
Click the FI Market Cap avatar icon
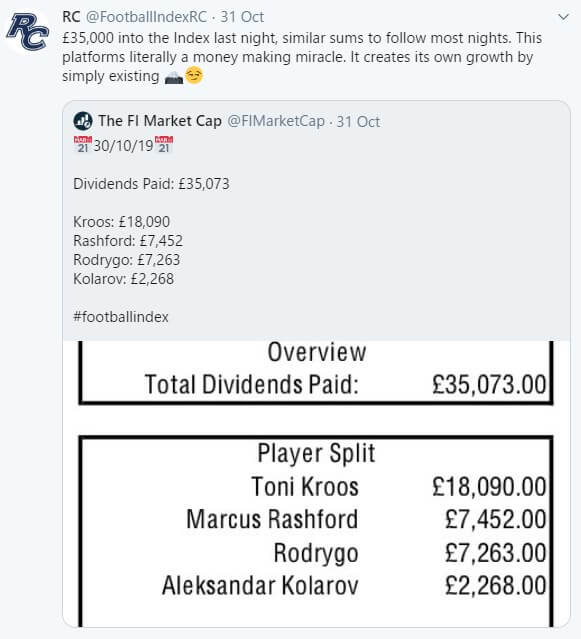[83, 121]
